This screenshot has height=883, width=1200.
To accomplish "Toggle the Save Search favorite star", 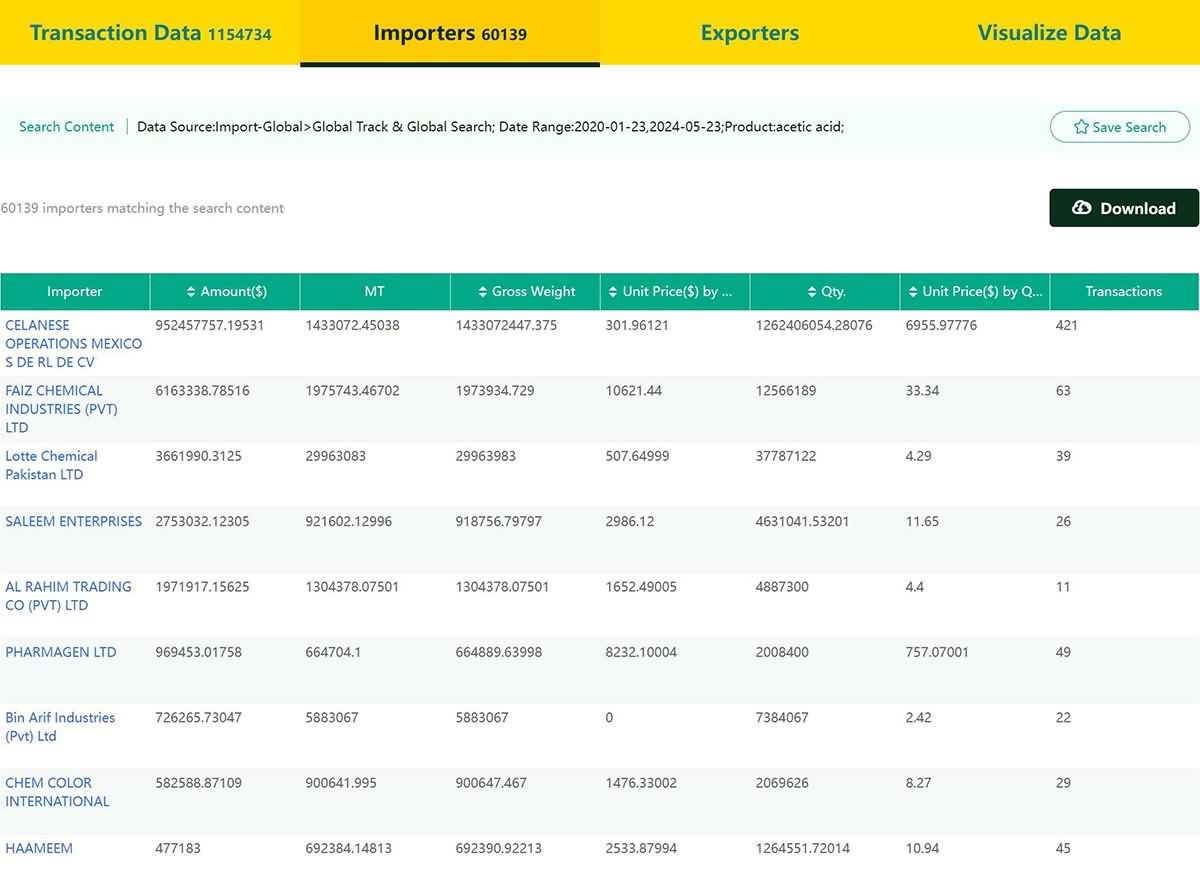I will [1081, 127].
